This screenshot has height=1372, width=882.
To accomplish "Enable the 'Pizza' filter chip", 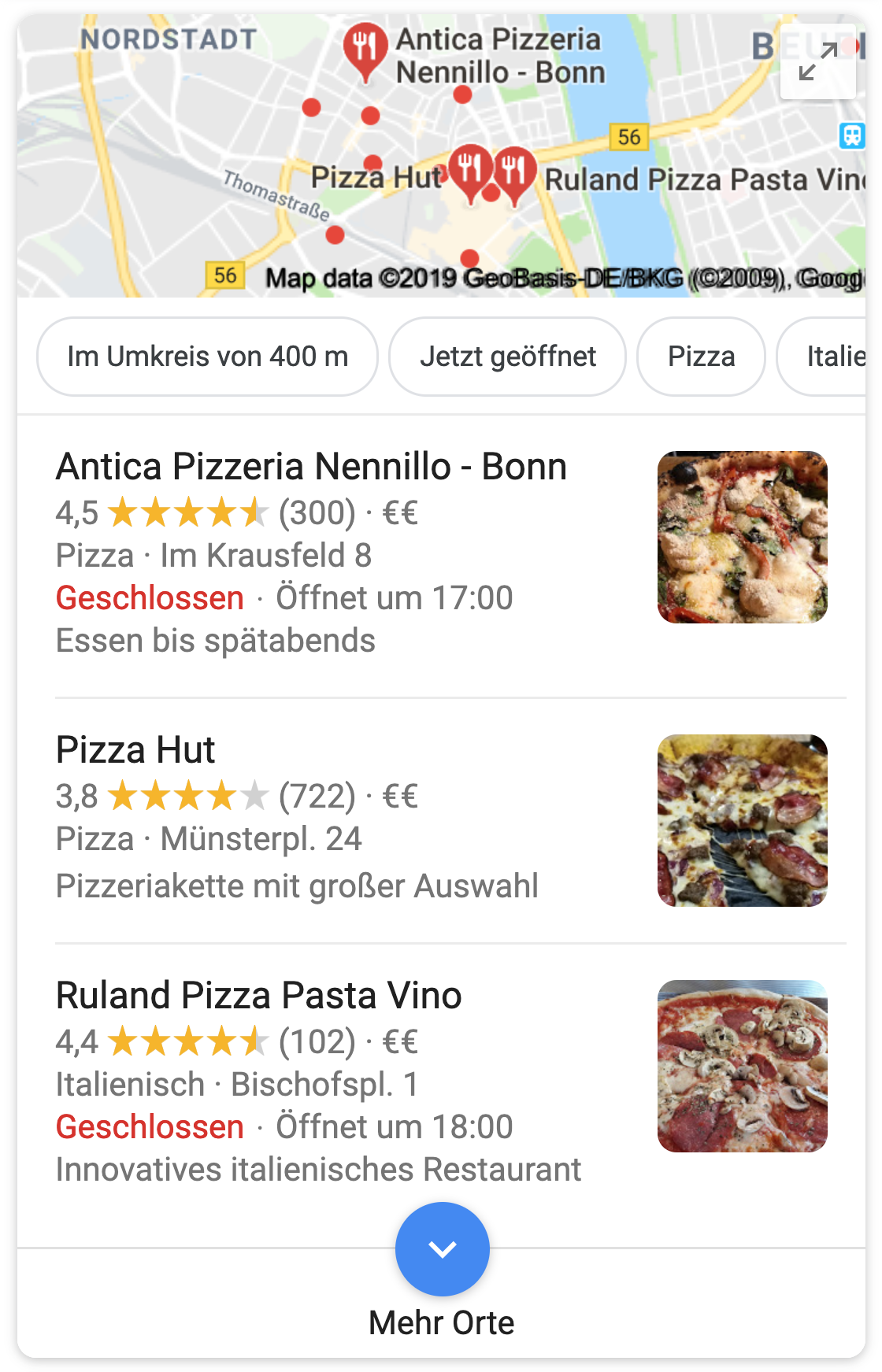I will click(x=701, y=357).
